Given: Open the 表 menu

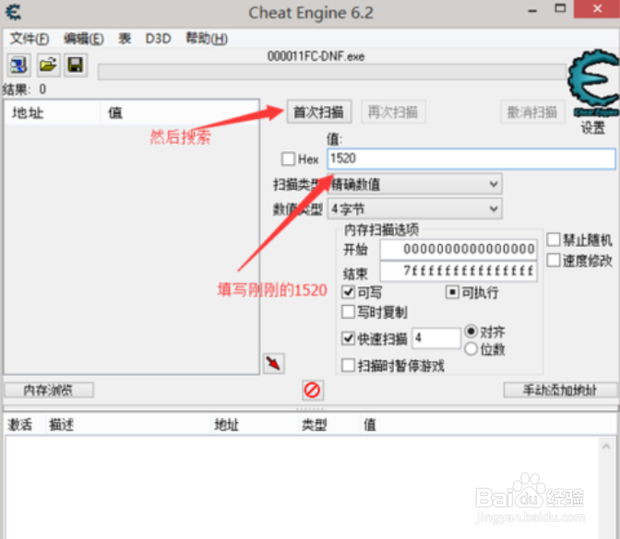Looking at the screenshot, I should tap(125, 38).
